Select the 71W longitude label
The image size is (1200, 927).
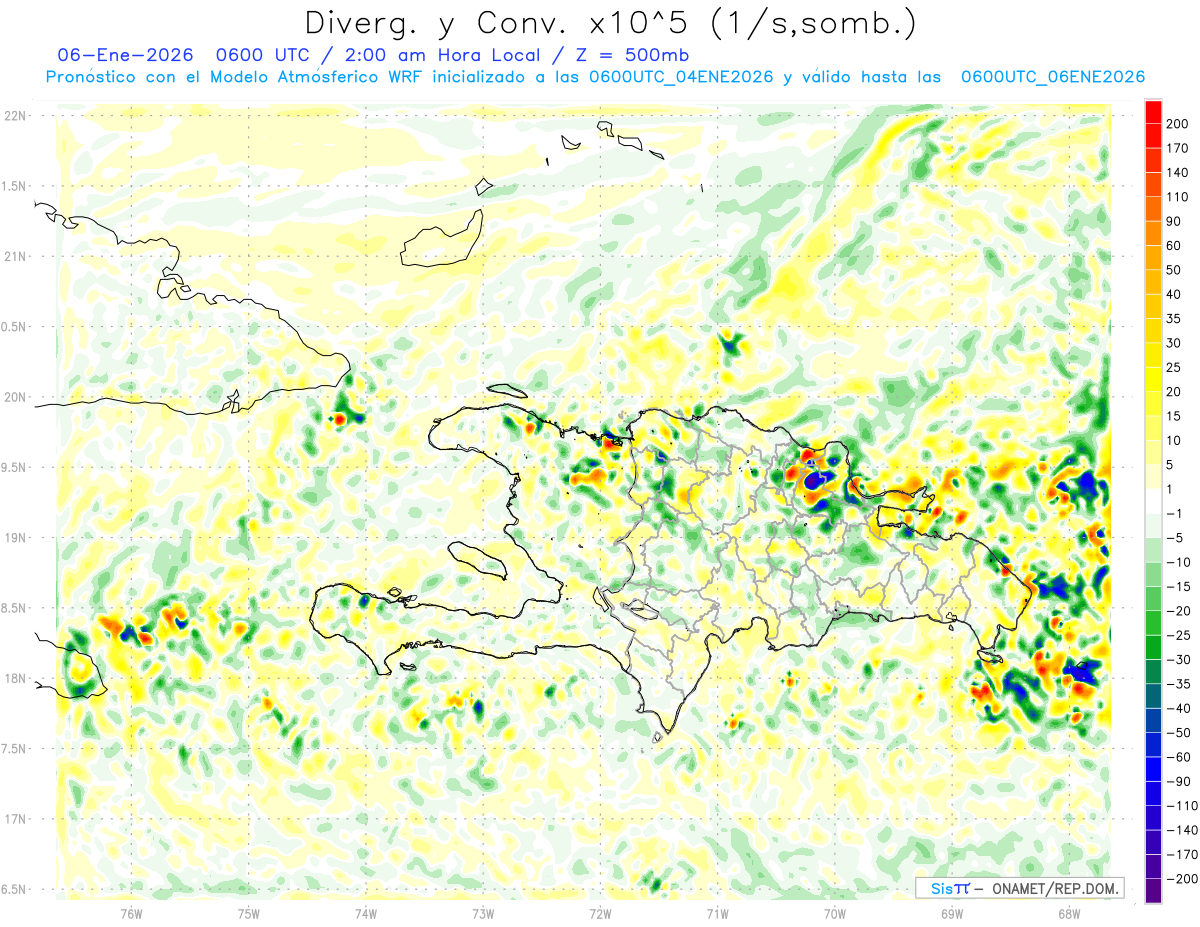[717, 914]
